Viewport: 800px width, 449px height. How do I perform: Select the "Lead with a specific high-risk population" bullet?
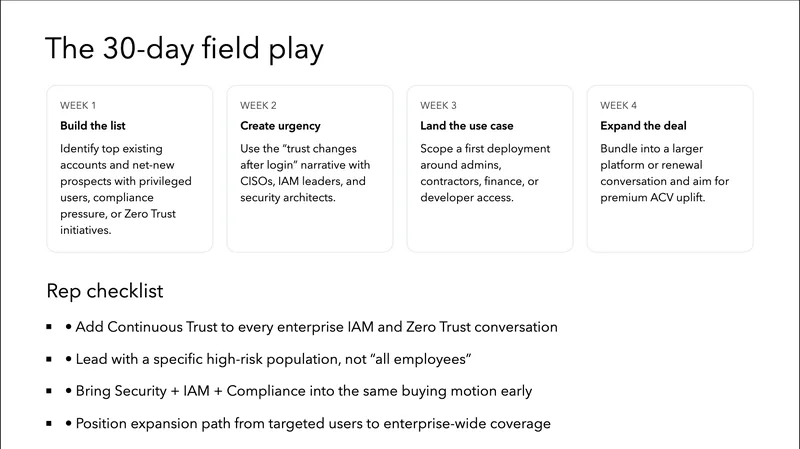[282, 359]
